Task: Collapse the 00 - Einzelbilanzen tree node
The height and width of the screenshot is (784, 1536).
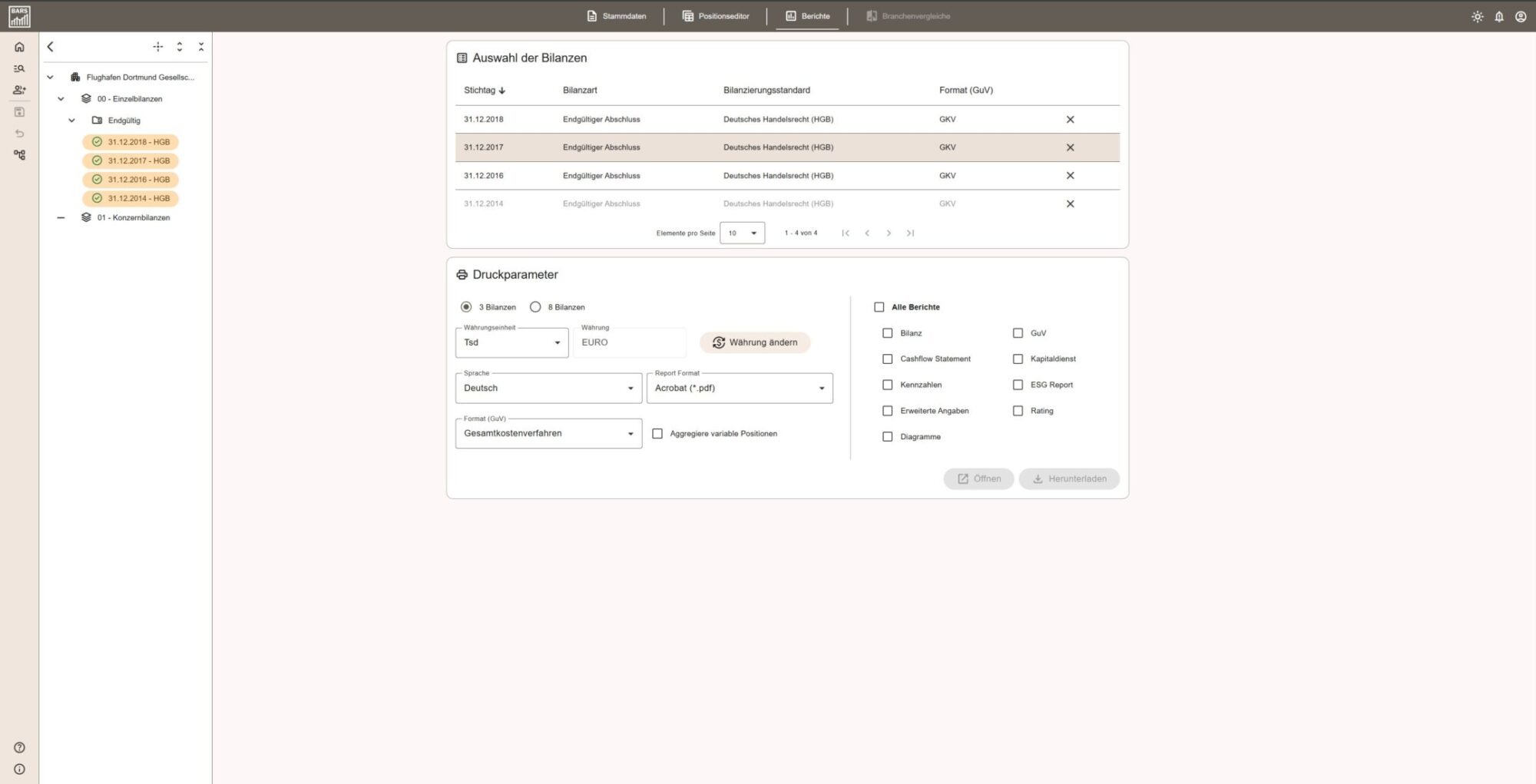Action: [x=61, y=98]
